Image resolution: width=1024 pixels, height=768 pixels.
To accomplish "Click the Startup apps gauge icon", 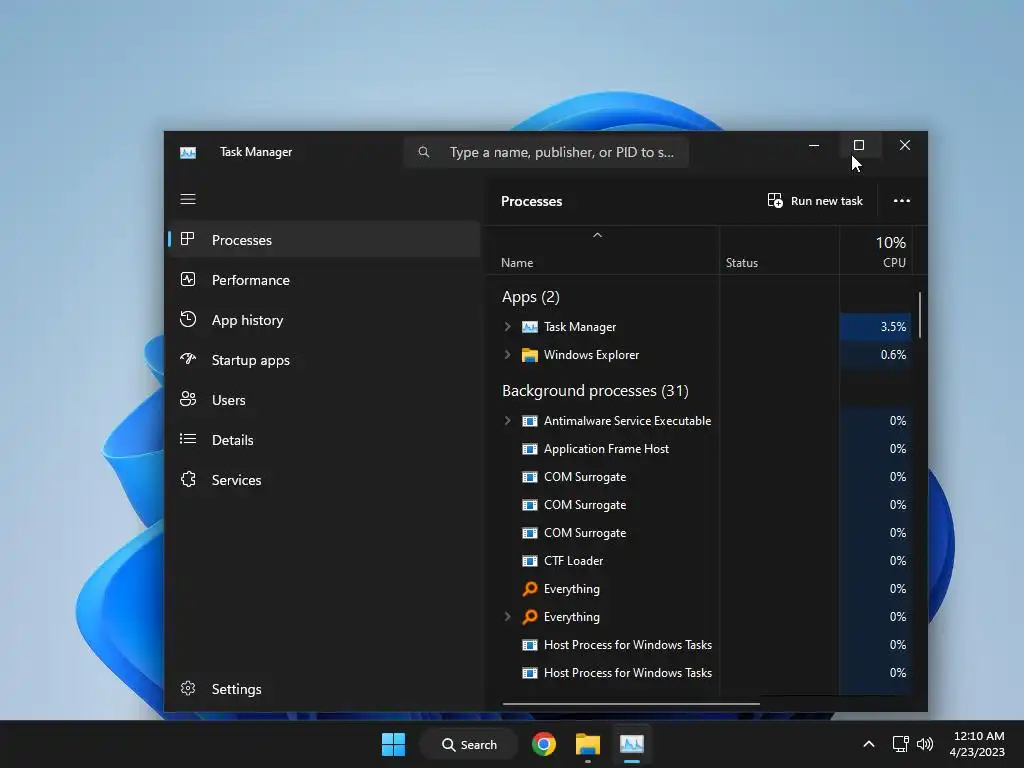I will 188,359.
